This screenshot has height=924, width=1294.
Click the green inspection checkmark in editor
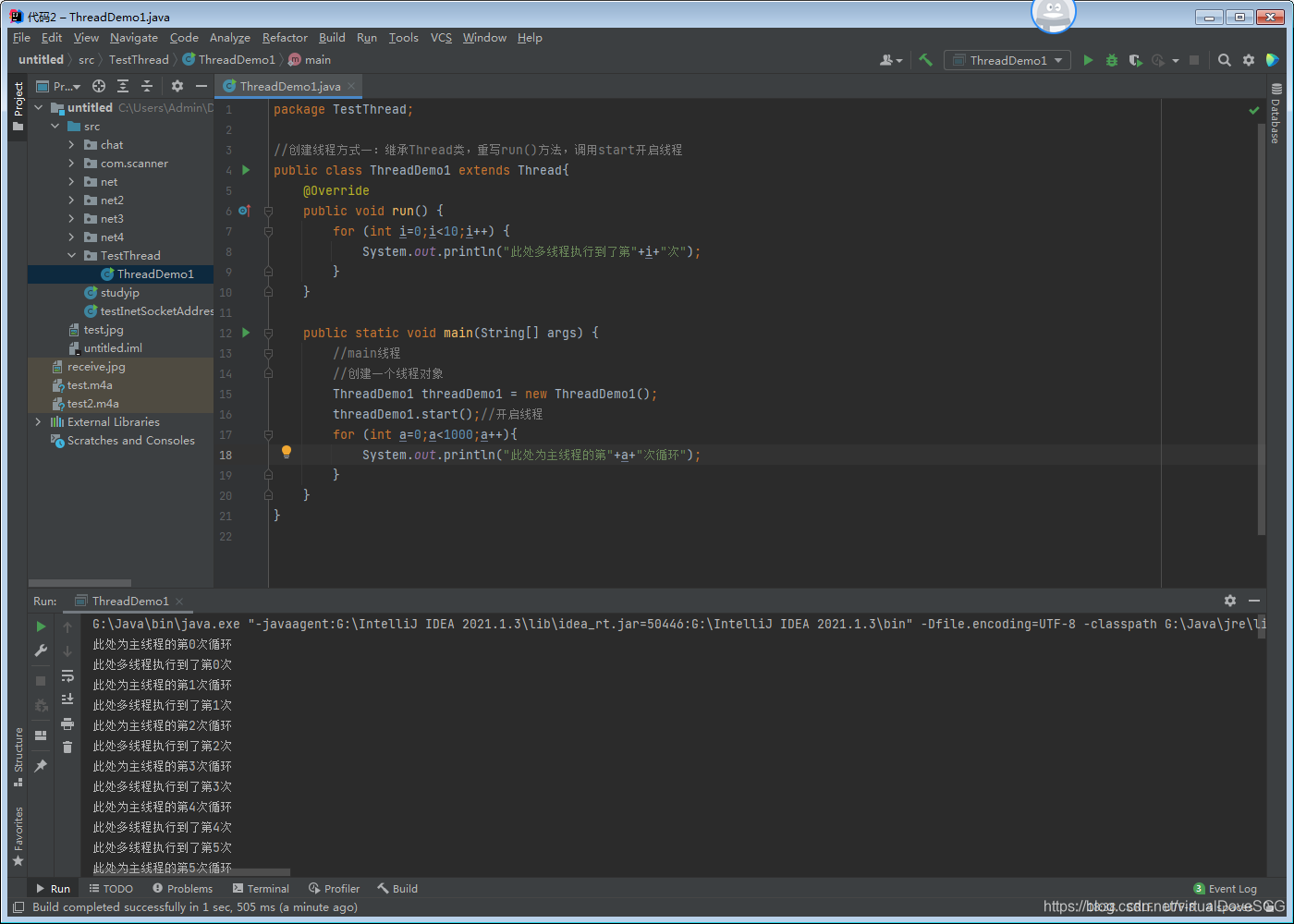pyautogui.click(x=1254, y=110)
